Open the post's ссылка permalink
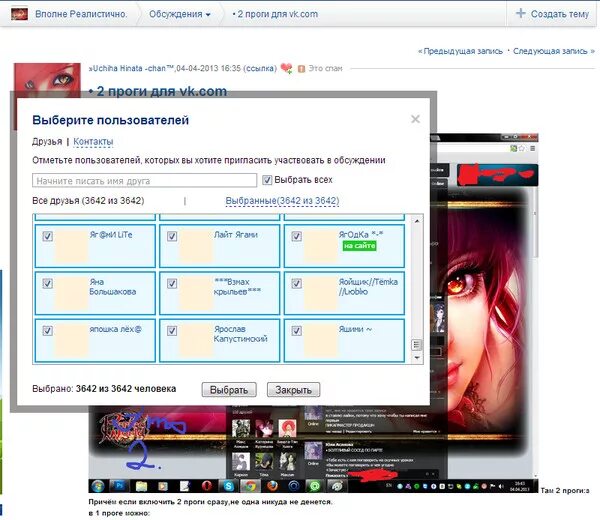The height and width of the screenshot is (520, 600). (261, 68)
